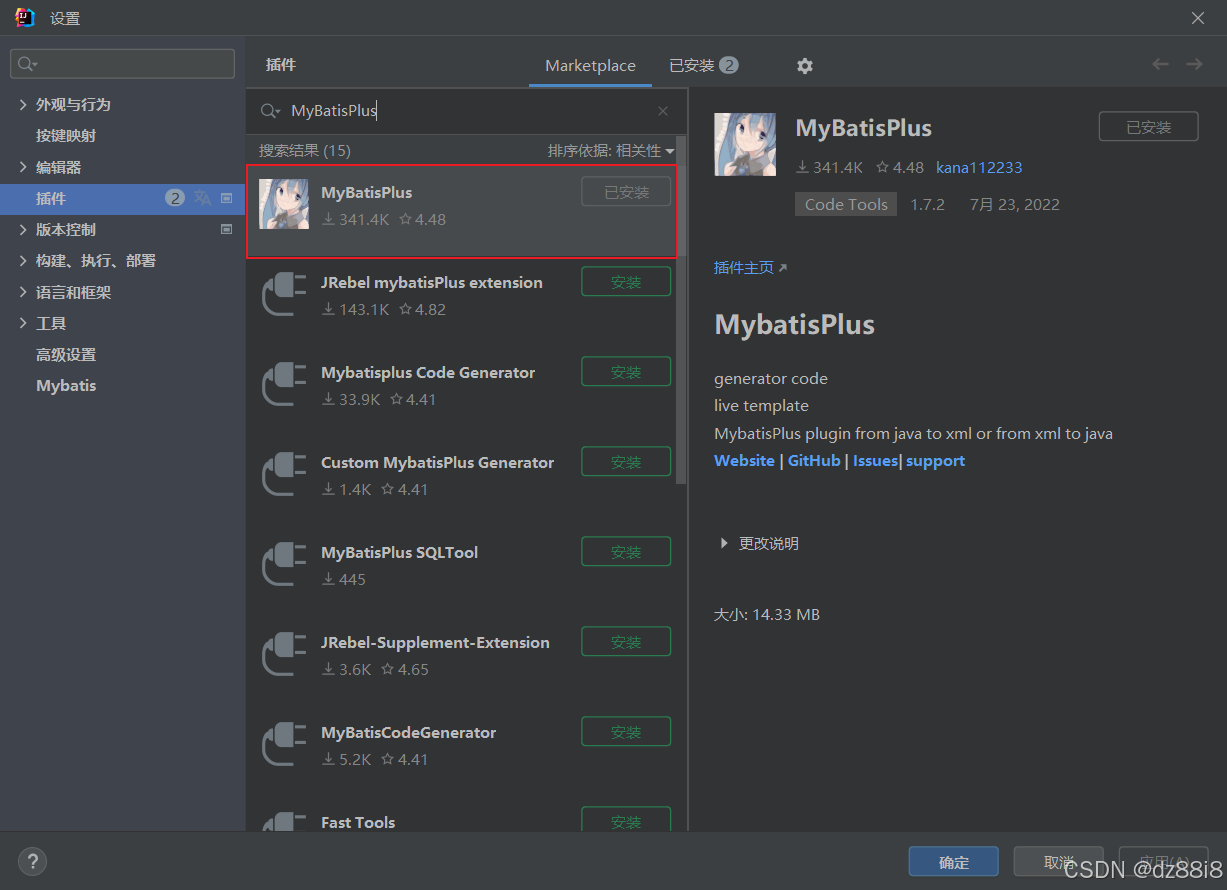Image resolution: width=1227 pixels, height=890 pixels.
Task: Click 已安装 button in details panel
Action: [x=1148, y=127]
